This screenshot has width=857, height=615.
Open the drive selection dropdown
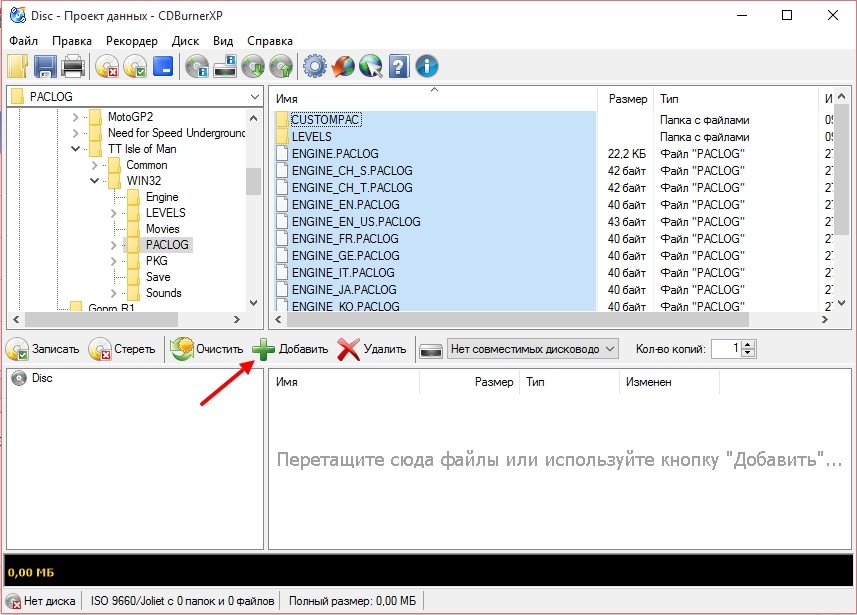[610, 349]
